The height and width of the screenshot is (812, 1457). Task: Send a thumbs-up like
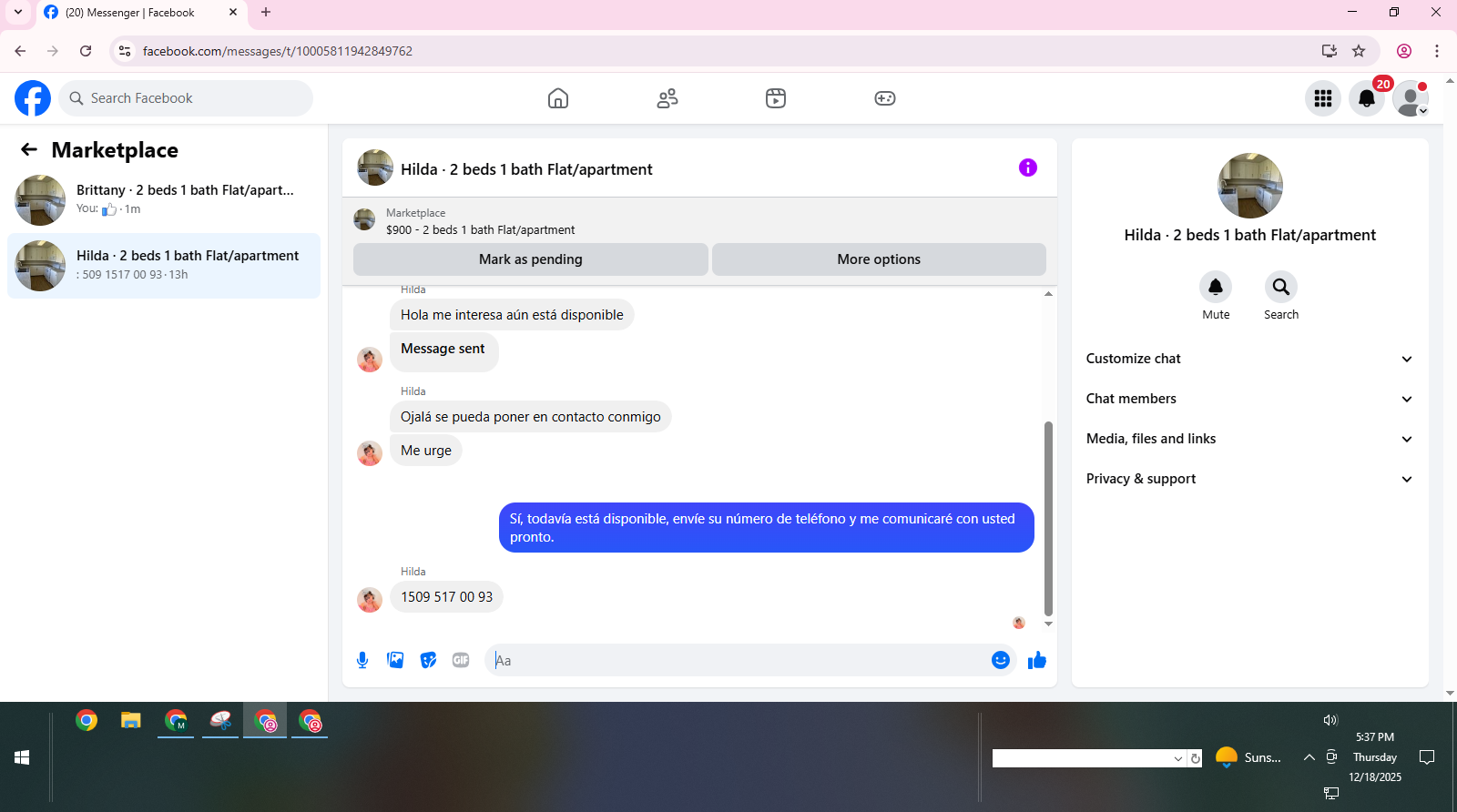point(1037,660)
